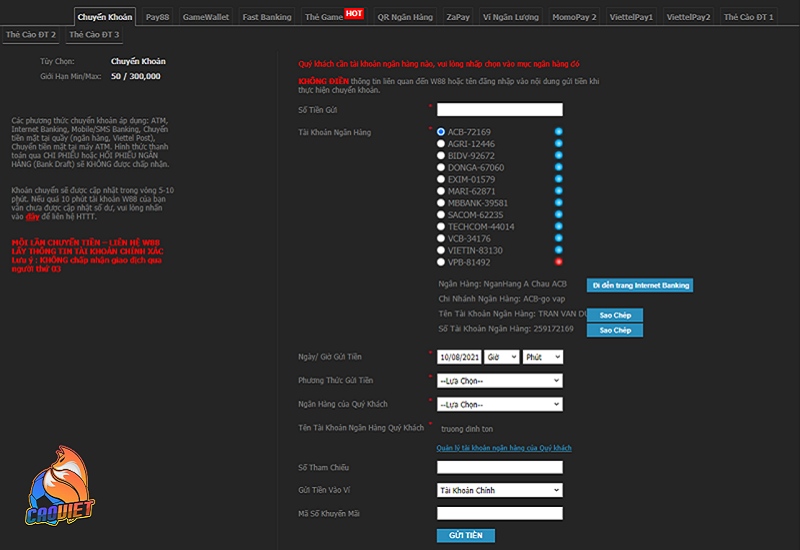The height and width of the screenshot is (550, 800).
Task: Click the blue status dot beside MARI-62871
Action: (x=559, y=191)
